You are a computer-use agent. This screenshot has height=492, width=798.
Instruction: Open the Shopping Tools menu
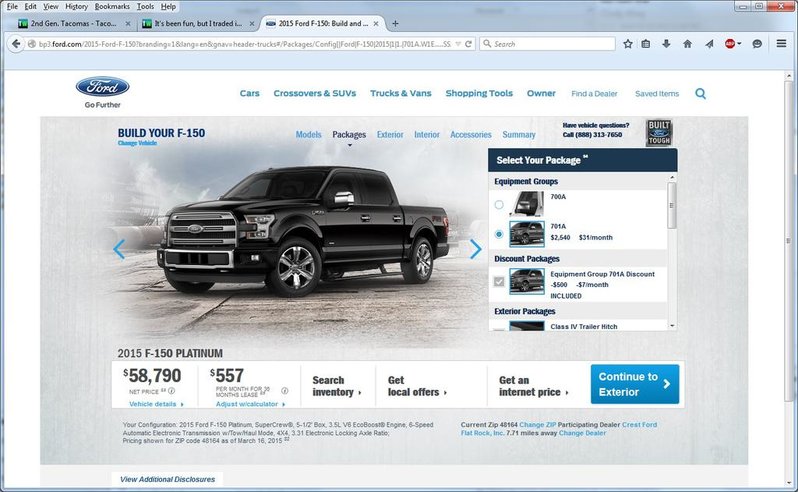pos(479,94)
